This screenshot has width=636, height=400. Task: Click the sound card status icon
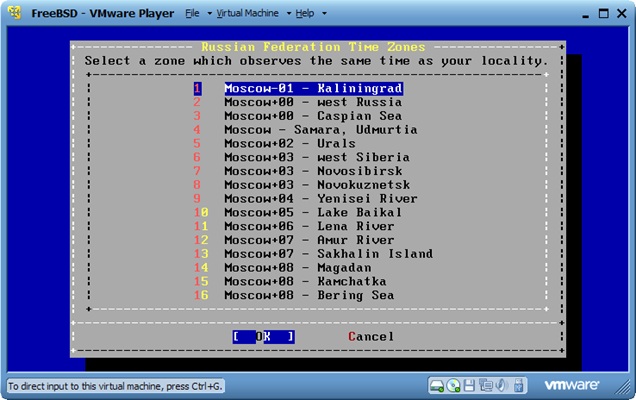[x=501, y=385]
